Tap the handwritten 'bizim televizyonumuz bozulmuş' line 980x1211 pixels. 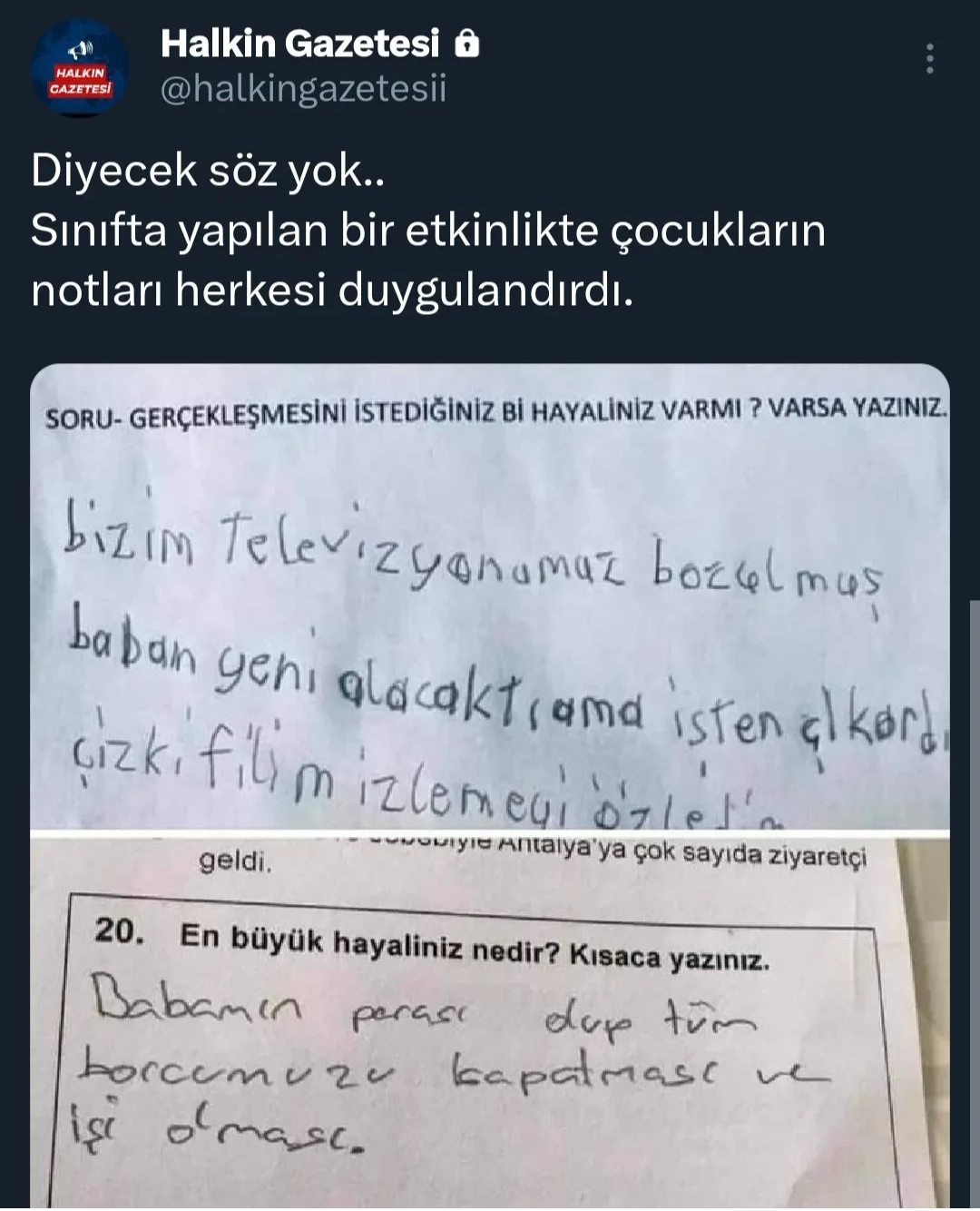coord(472,554)
